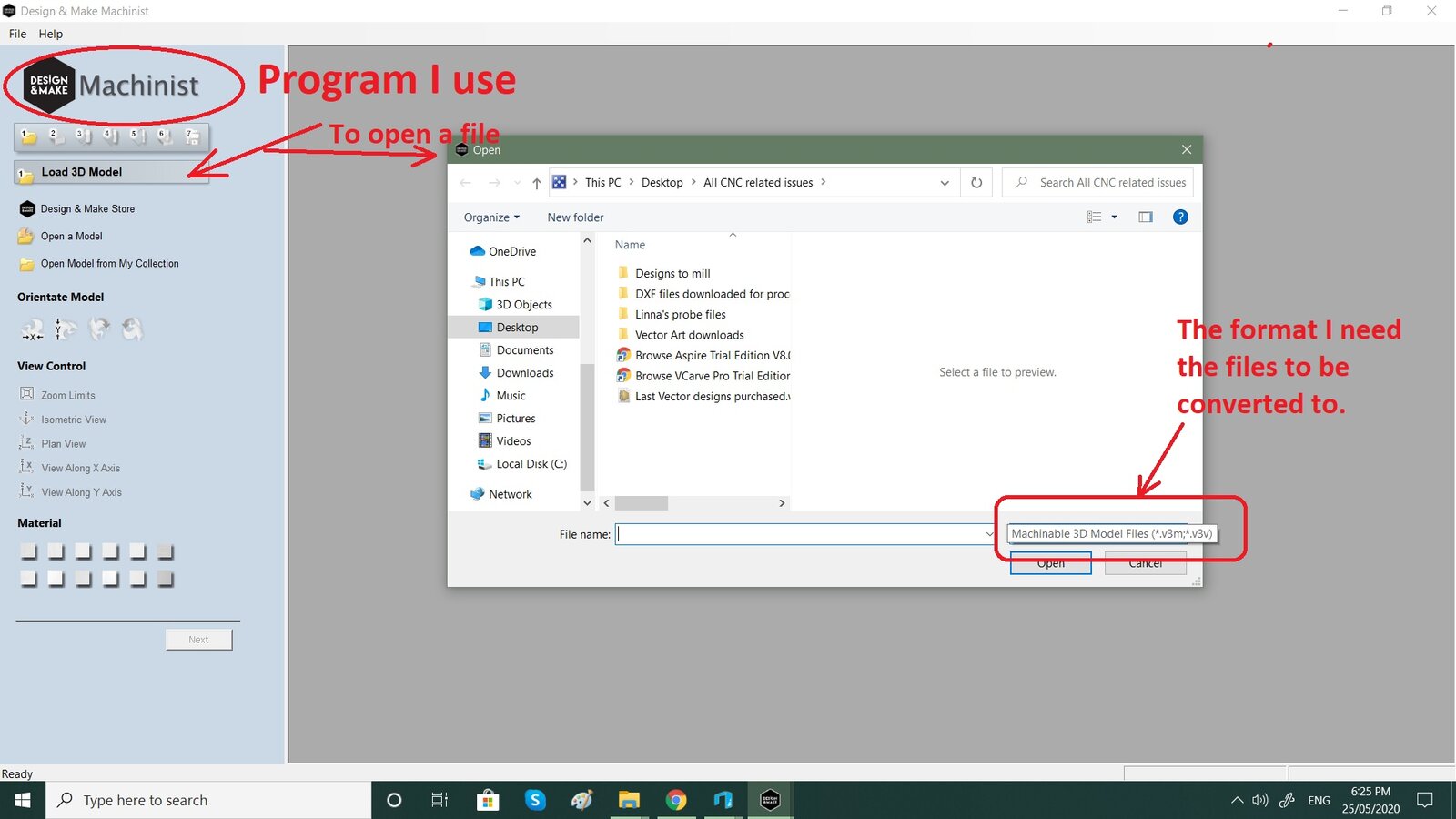Screen dimensions: 1456x819
Task: Toggle the preview pane button
Action: coord(1146,217)
